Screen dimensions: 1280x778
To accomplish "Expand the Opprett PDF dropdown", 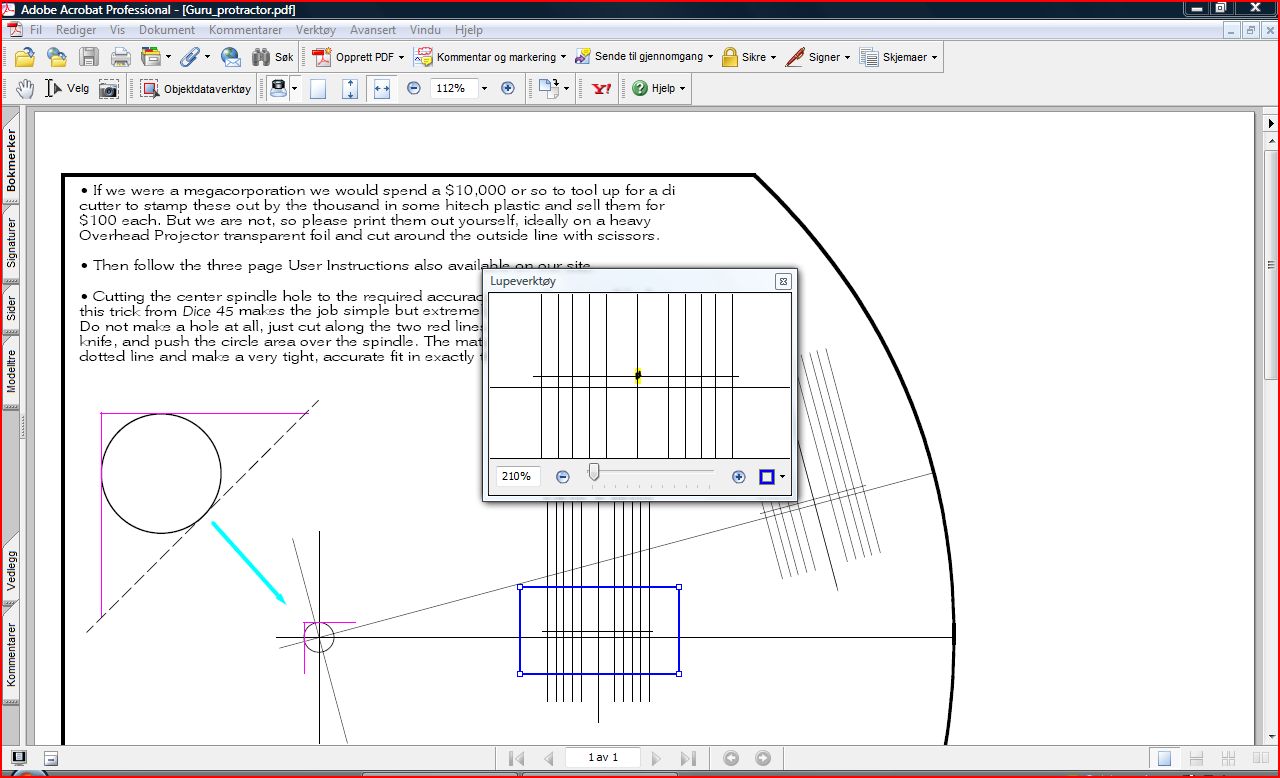I will [x=401, y=57].
